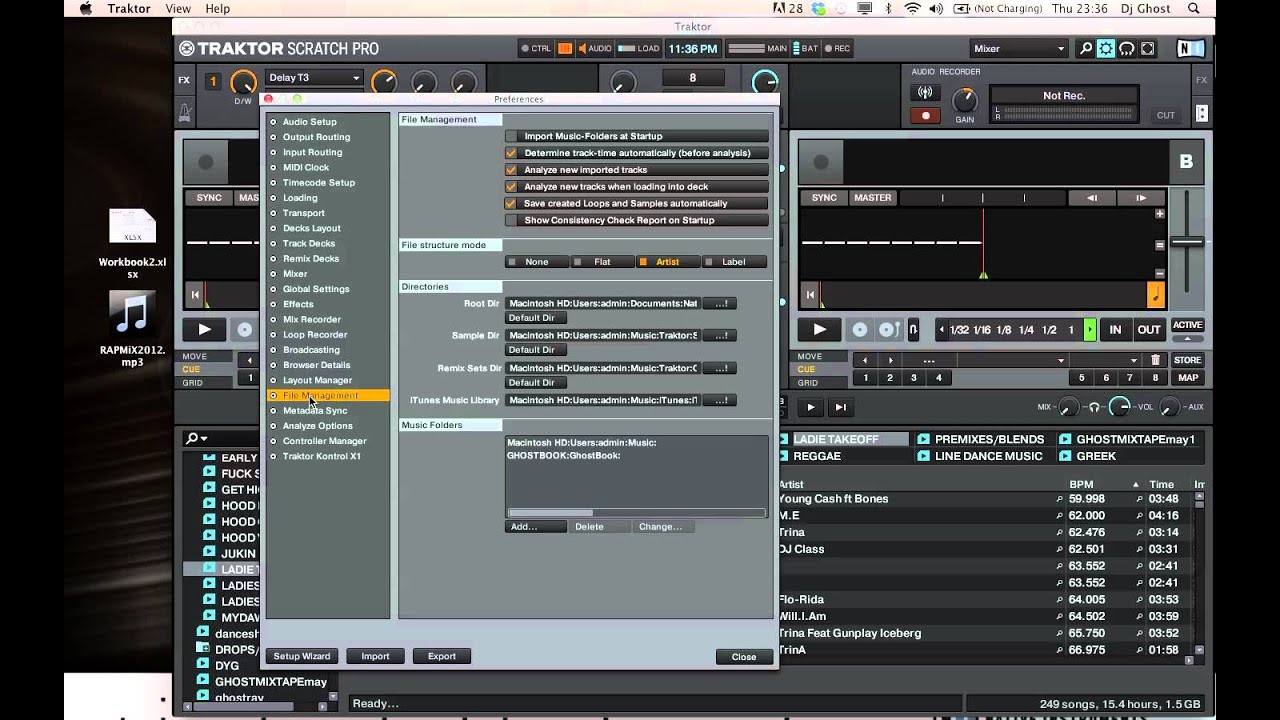Toggle Analyze new imported tracks checkbox

pos(512,170)
